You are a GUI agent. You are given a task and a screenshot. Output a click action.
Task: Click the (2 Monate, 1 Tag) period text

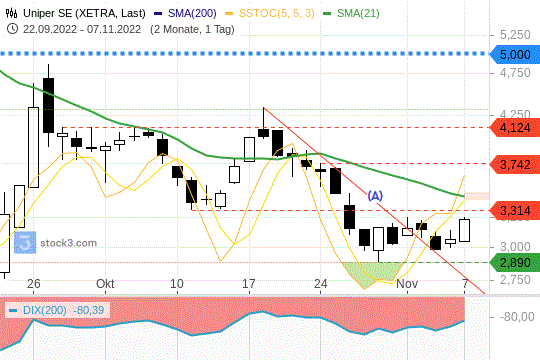click(x=192, y=29)
